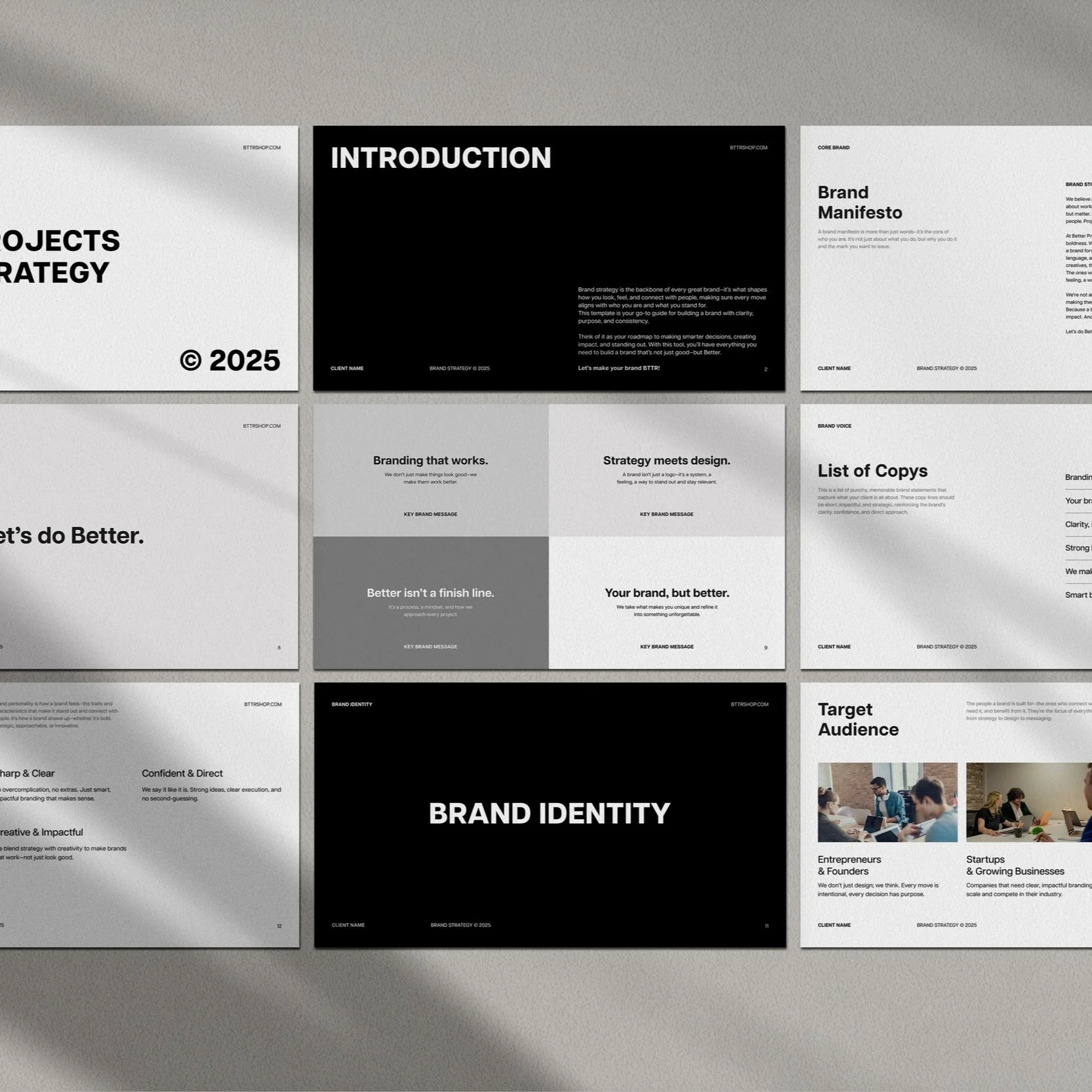Click CLIENT NAME on the Introduction slide
1092x1092 pixels.
(x=347, y=369)
